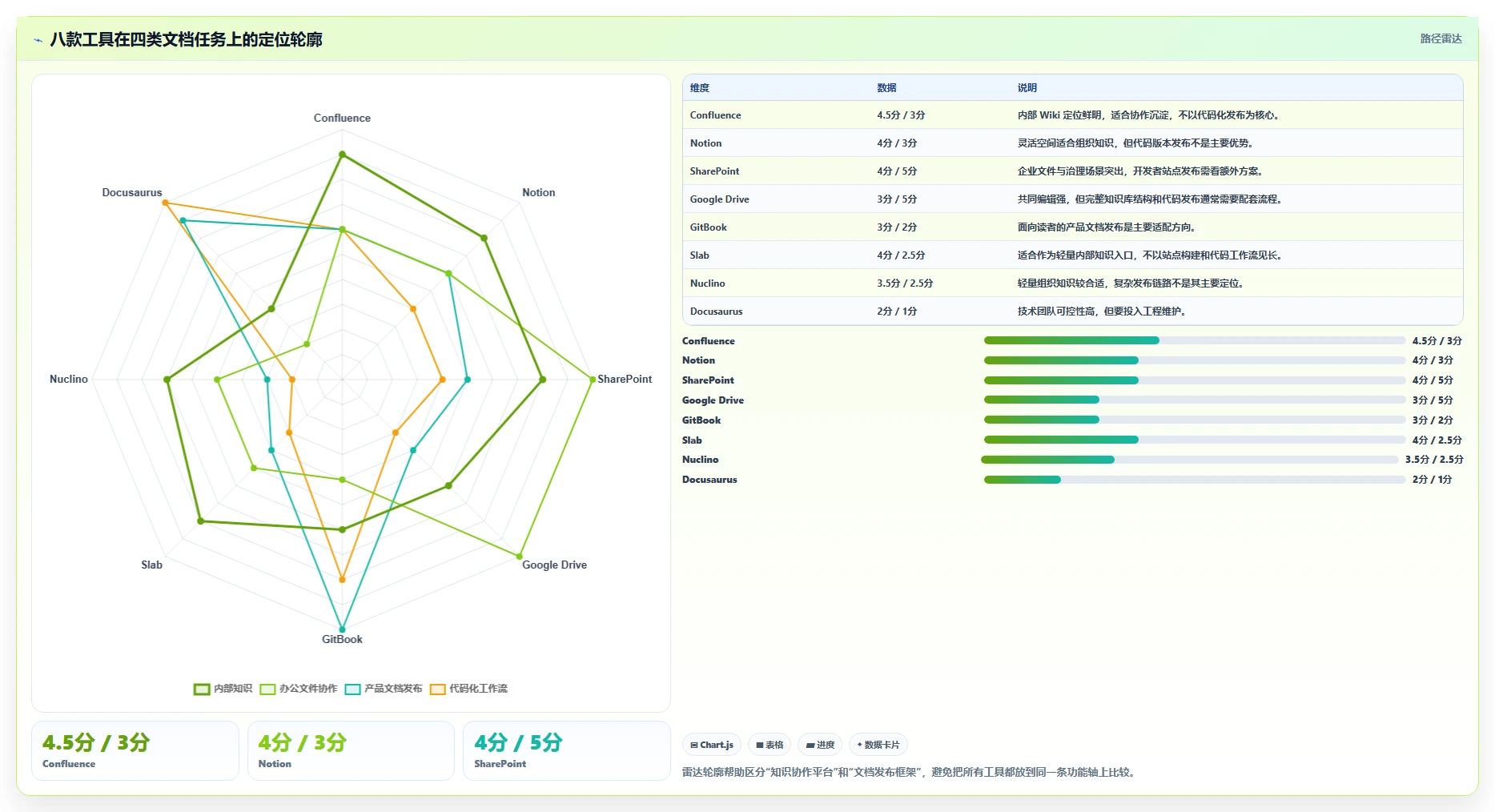Click the 路径雷达 label in header

click(1441, 38)
